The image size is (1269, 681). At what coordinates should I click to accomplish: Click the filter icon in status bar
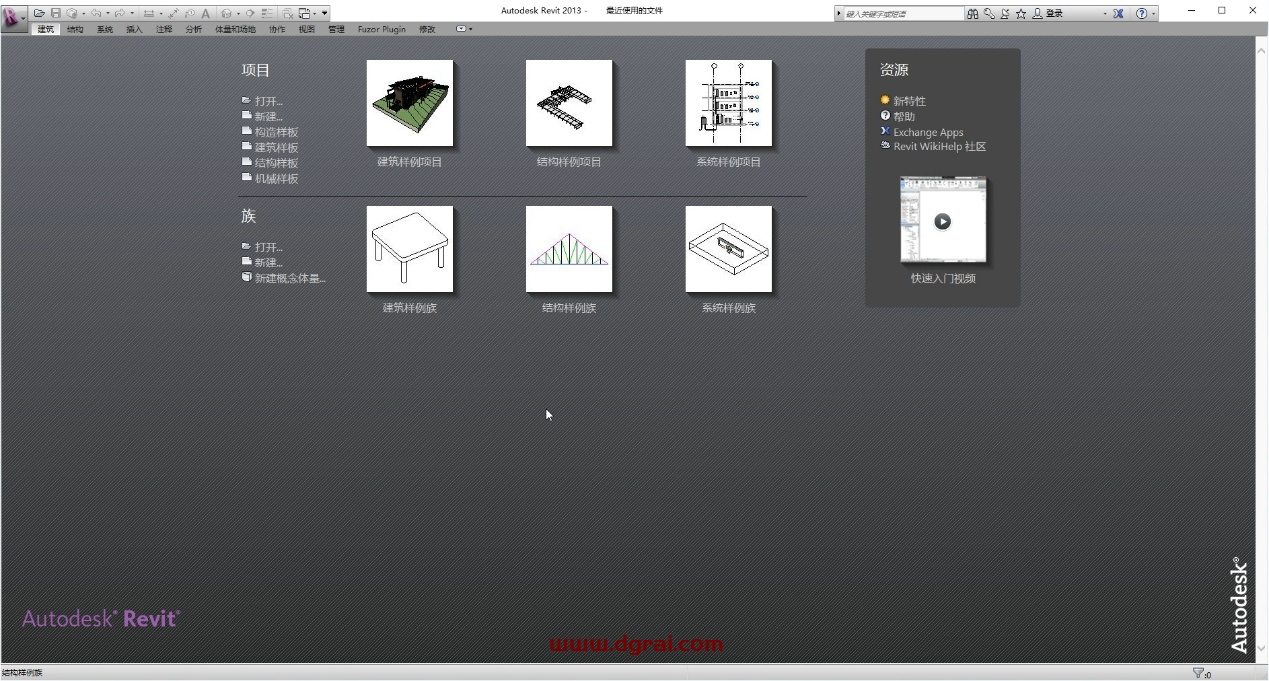1199,673
